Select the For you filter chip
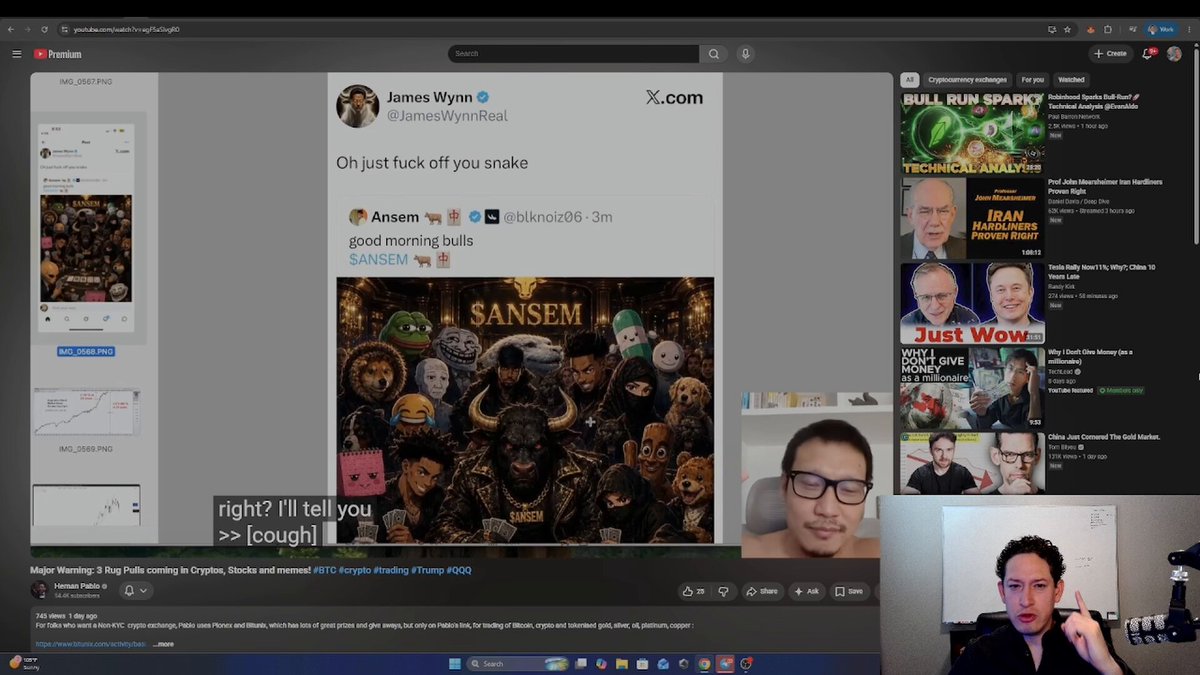This screenshot has height=675, width=1200. coord(1033,80)
